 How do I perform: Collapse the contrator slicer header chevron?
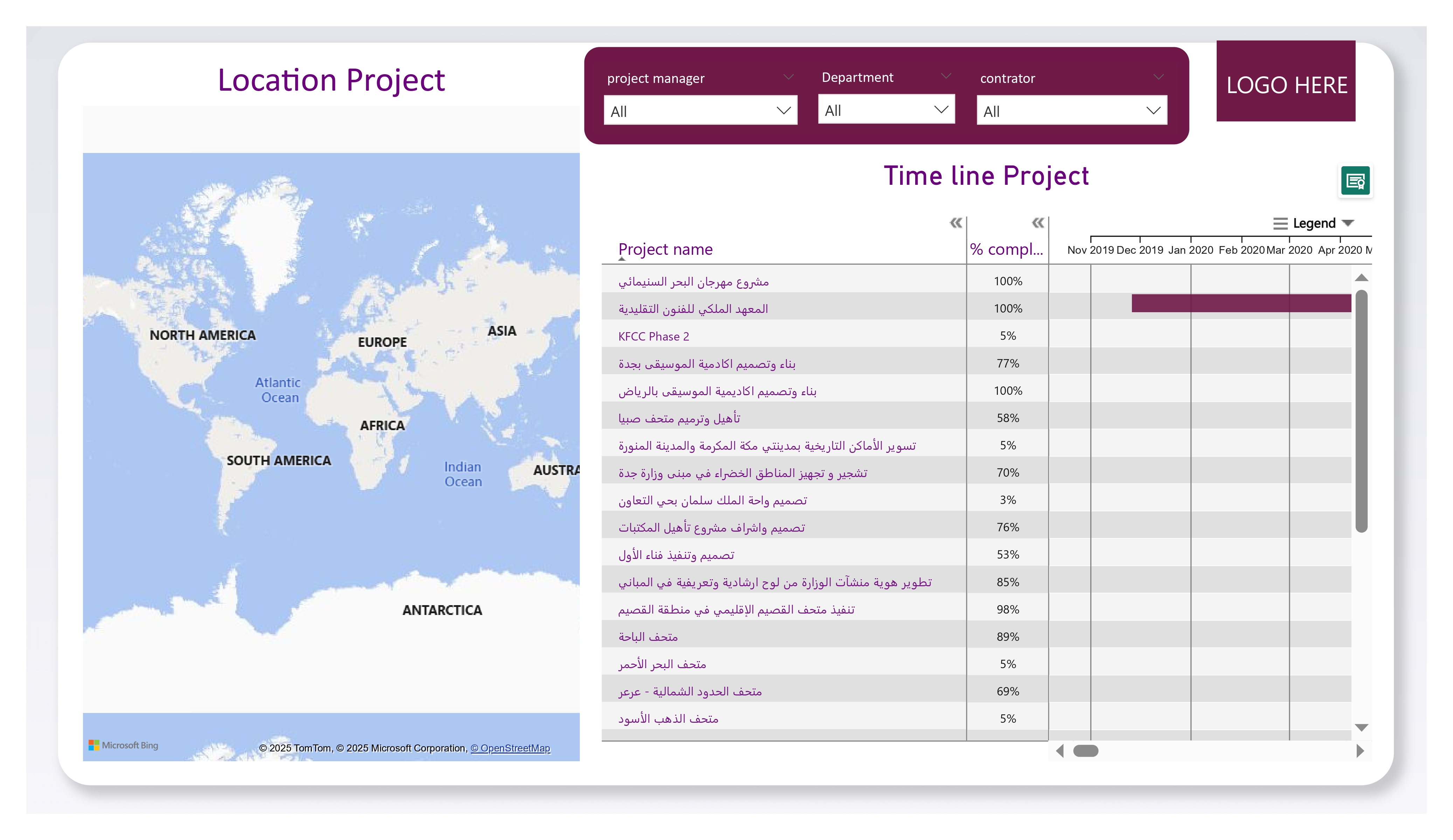coord(1158,77)
